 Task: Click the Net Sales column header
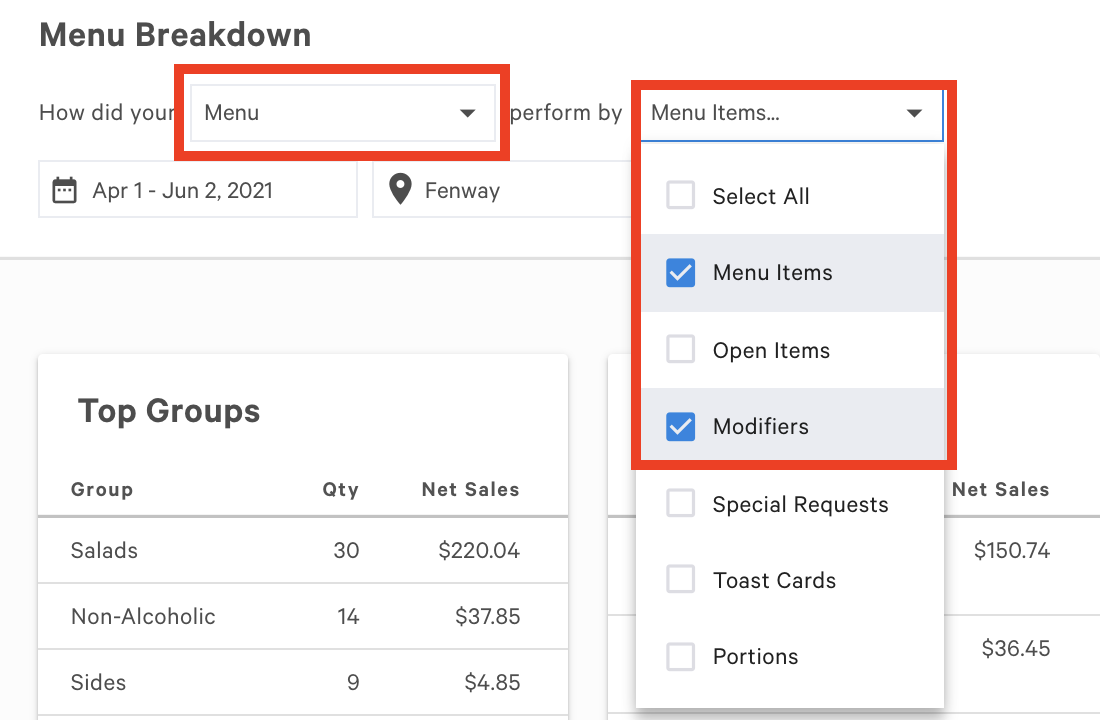(470, 489)
